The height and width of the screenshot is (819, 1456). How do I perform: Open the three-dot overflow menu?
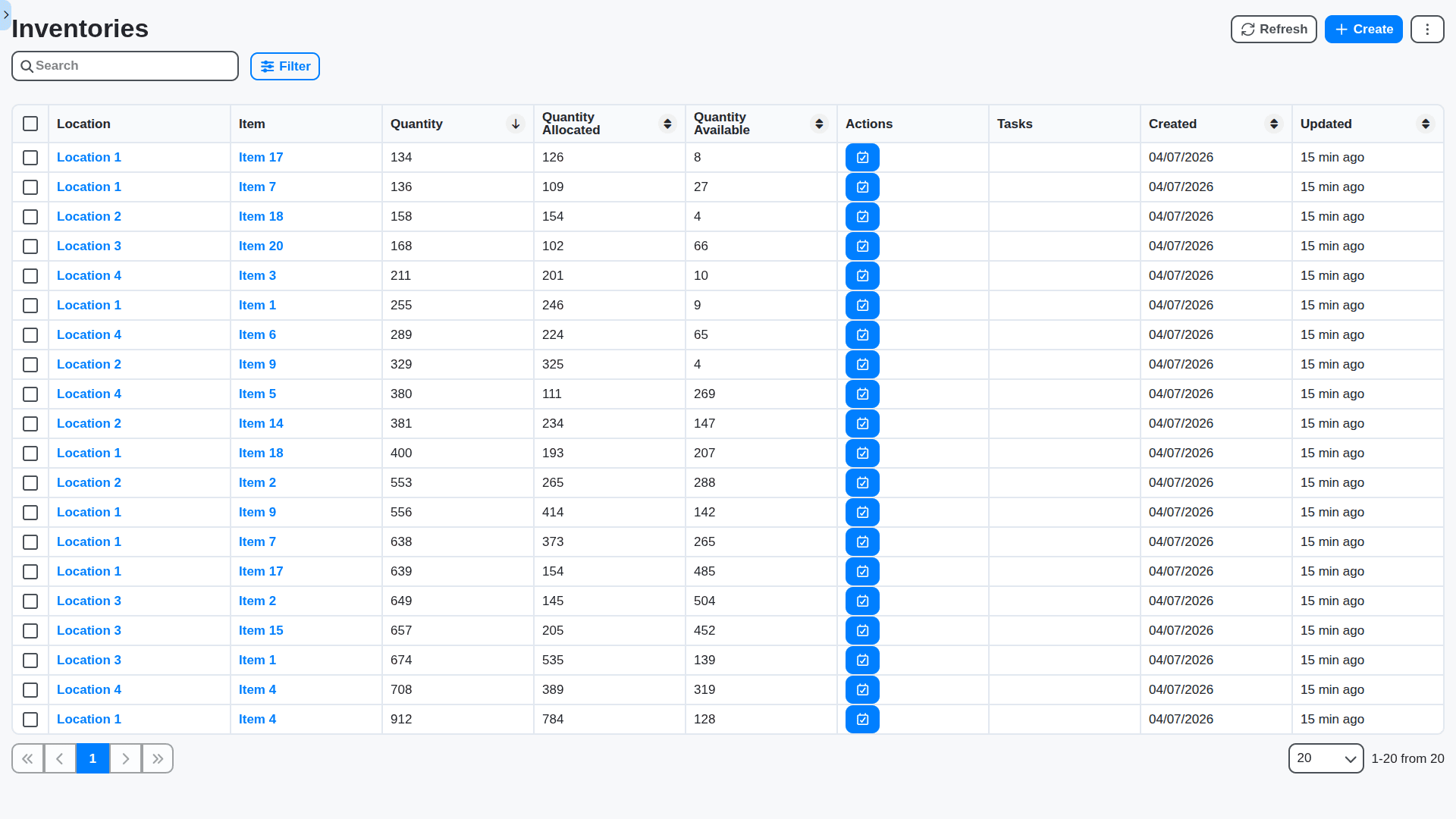click(1427, 29)
